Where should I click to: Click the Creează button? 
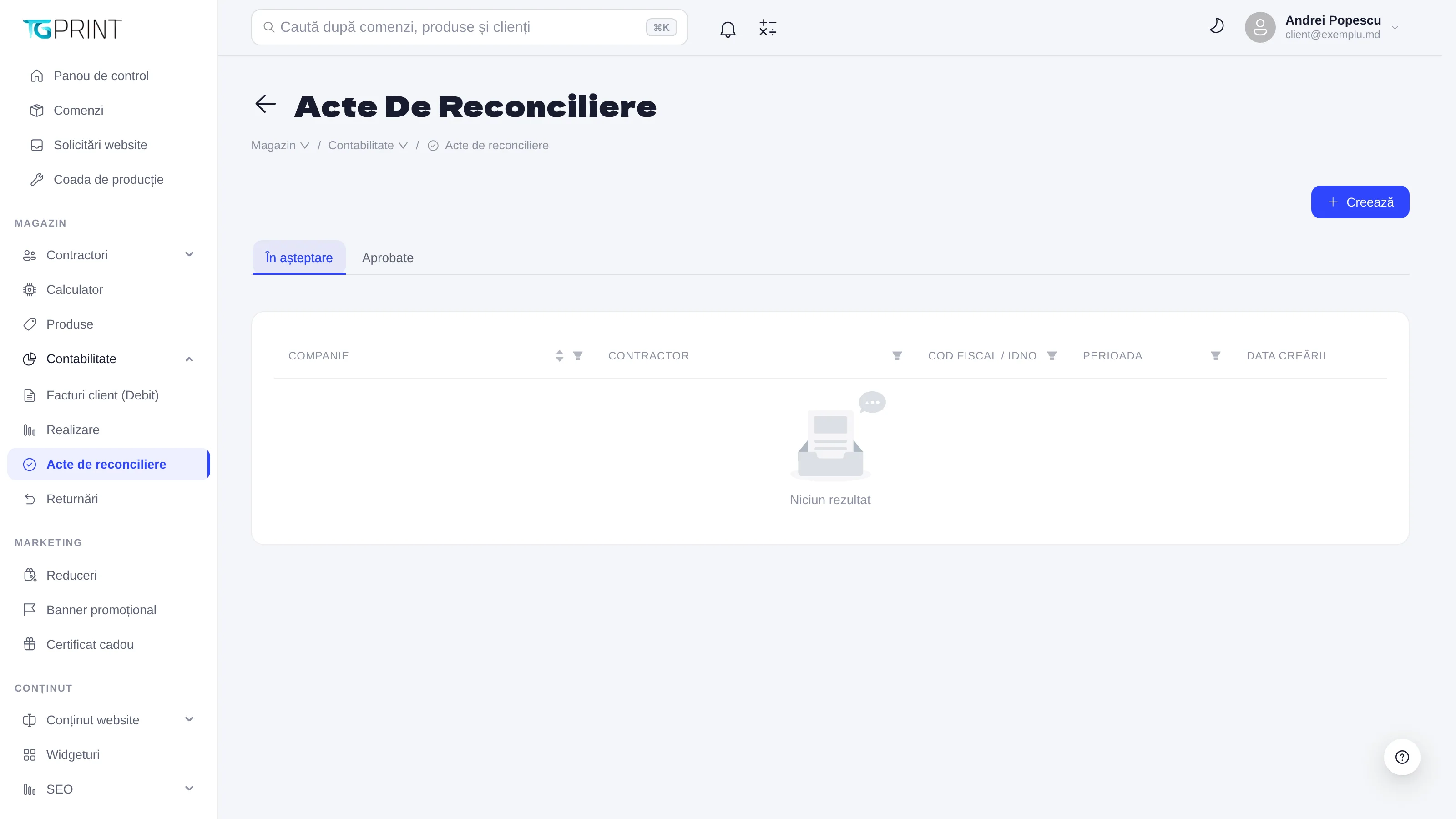coord(1360,202)
